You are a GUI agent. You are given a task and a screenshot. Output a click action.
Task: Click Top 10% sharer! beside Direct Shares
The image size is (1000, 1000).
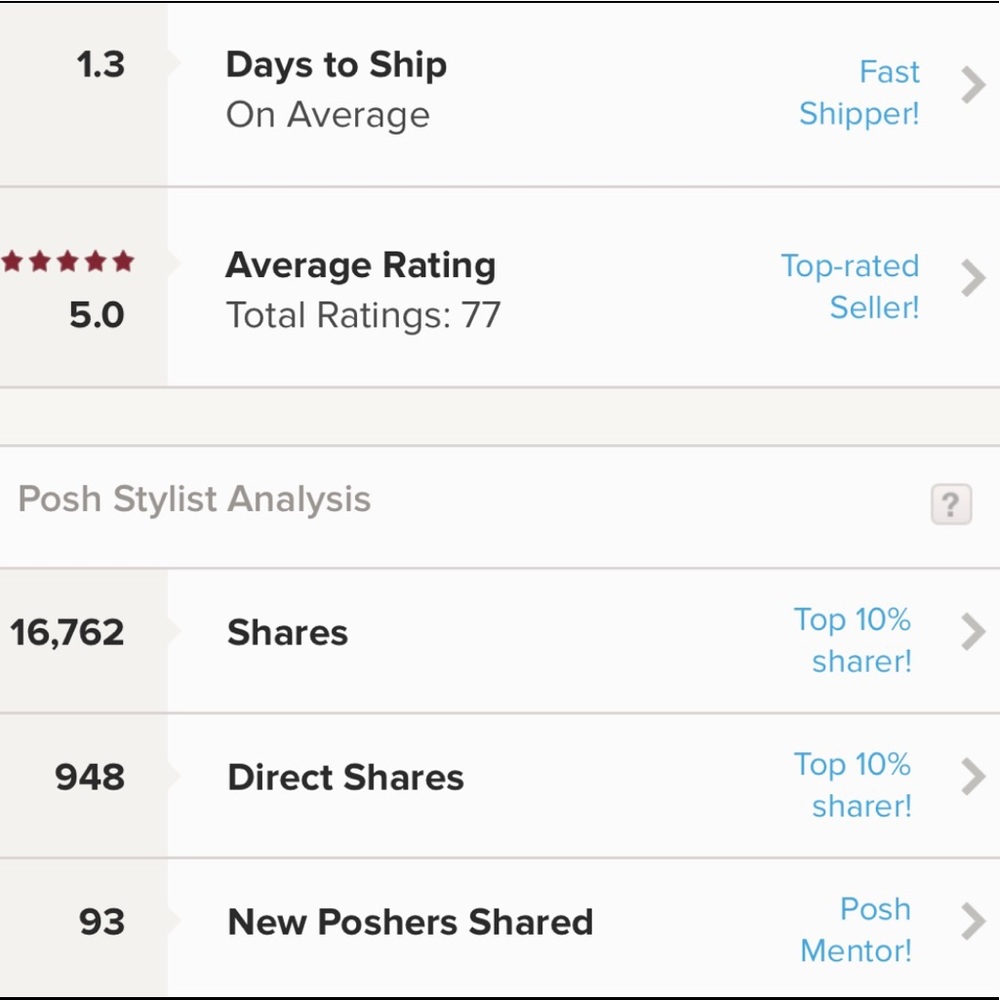pyautogui.click(x=853, y=785)
